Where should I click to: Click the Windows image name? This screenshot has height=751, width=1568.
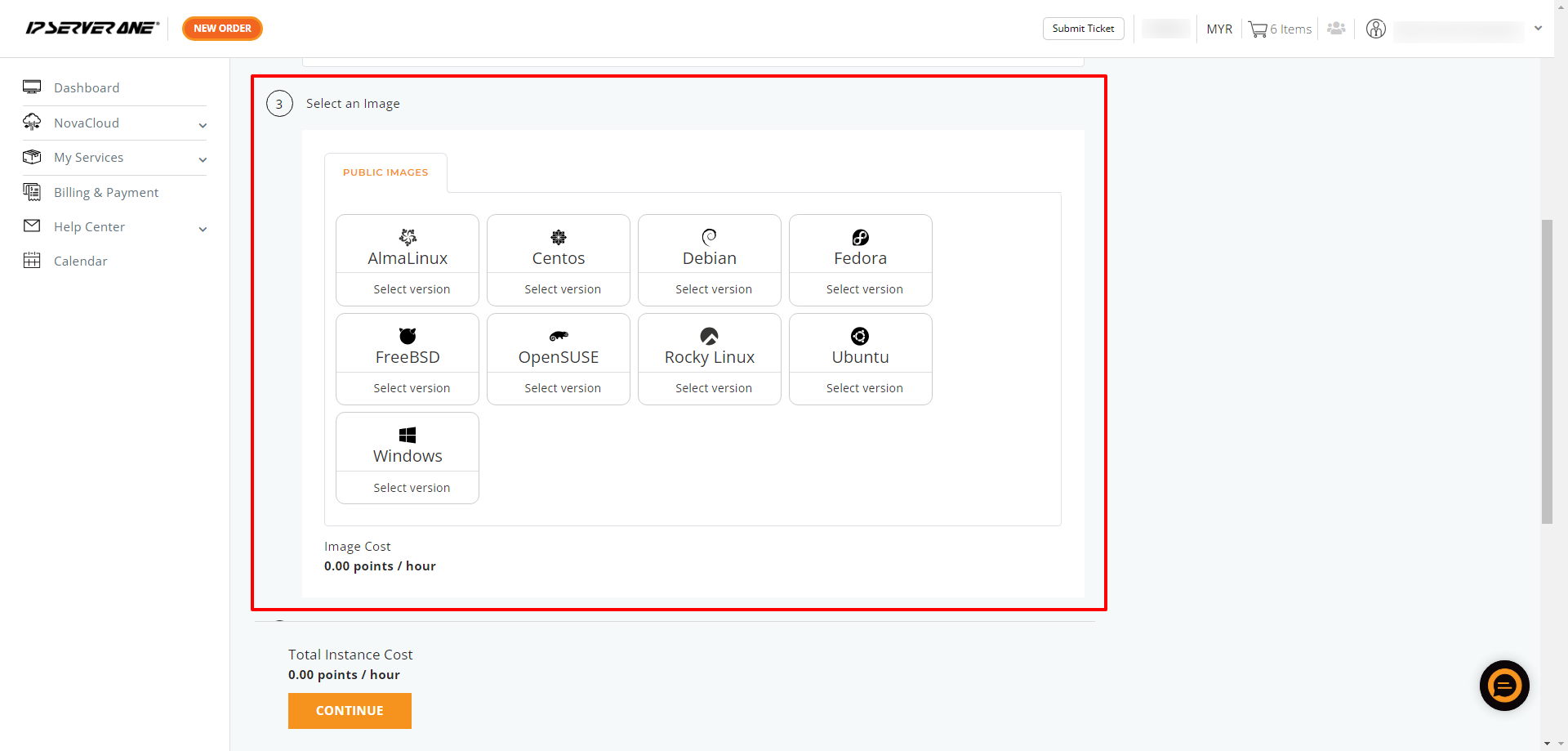point(408,456)
